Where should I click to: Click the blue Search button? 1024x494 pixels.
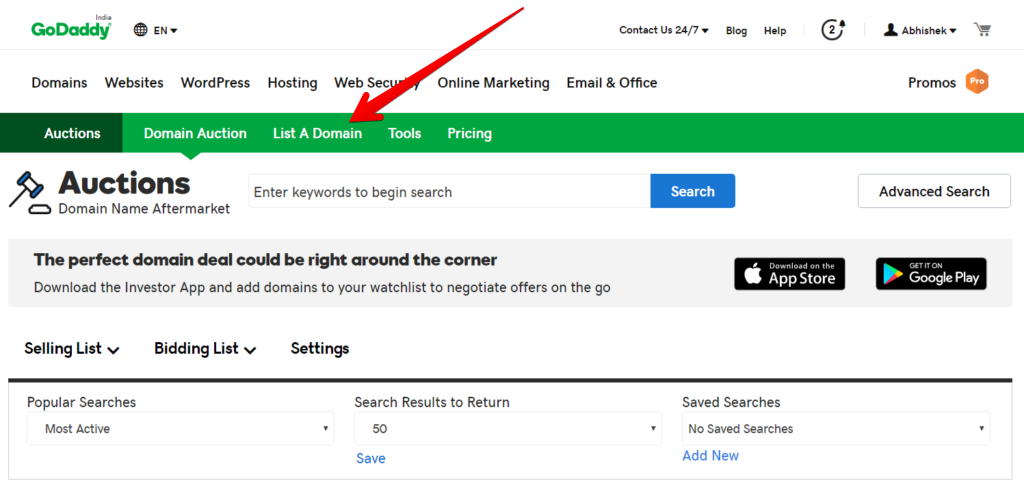click(693, 191)
